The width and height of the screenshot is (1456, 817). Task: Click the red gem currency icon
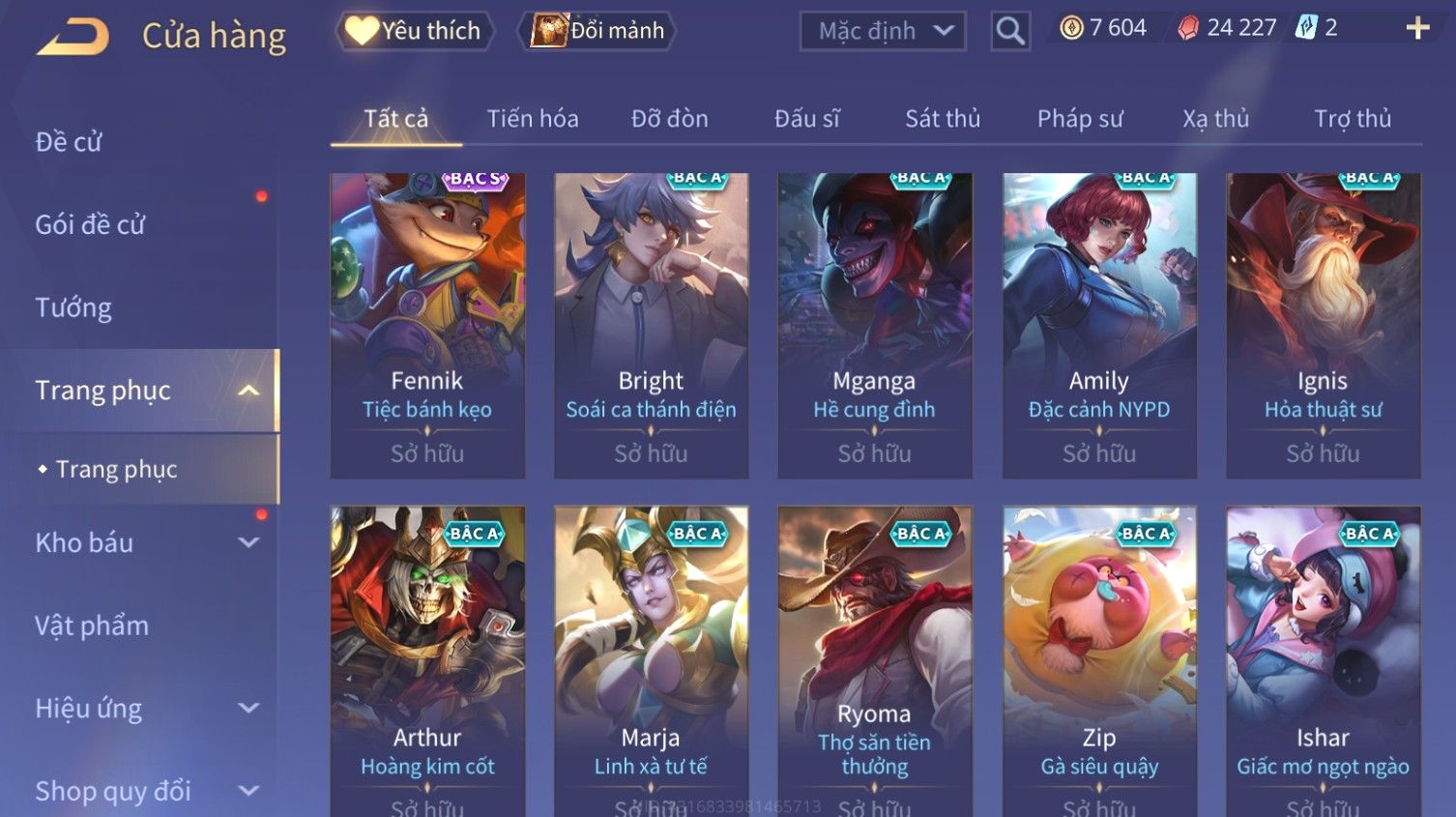pyautogui.click(x=1187, y=28)
